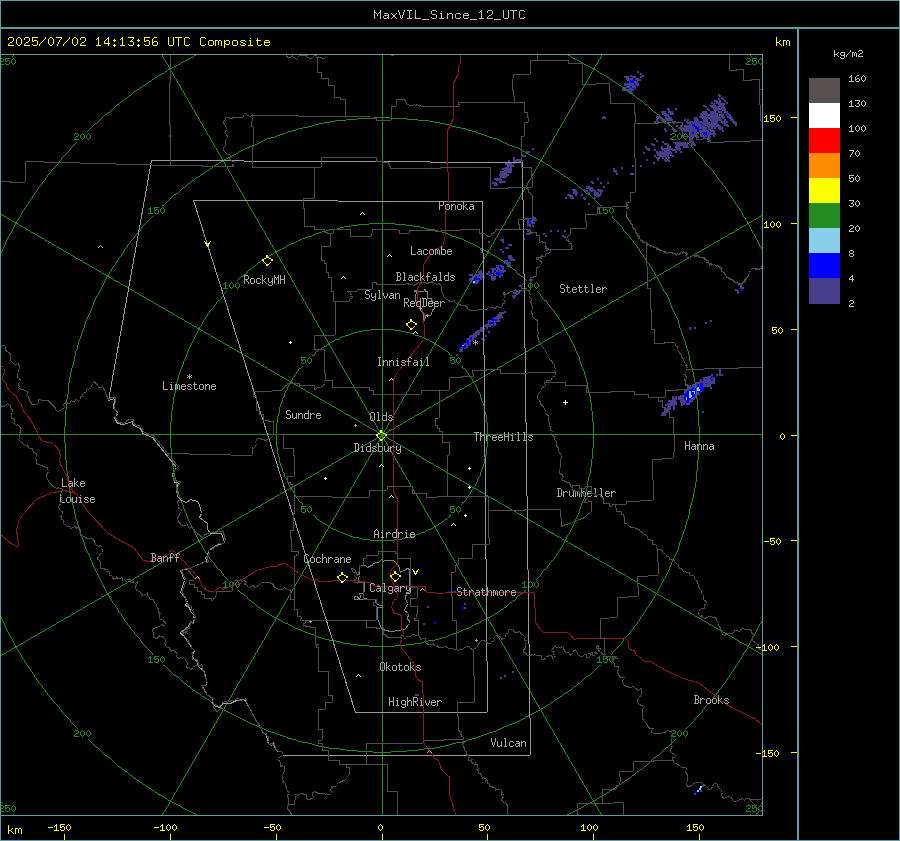Image resolution: width=900 pixels, height=841 pixels.
Task: Click the Brooks city label
Action: (x=711, y=700)
